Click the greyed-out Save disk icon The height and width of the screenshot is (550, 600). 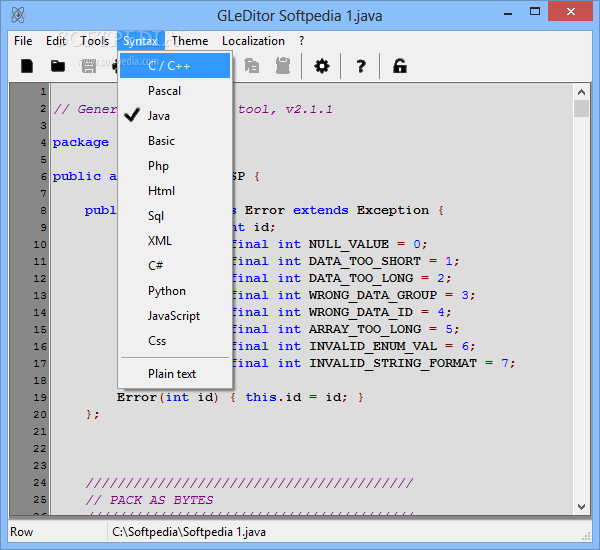point(89,66)
